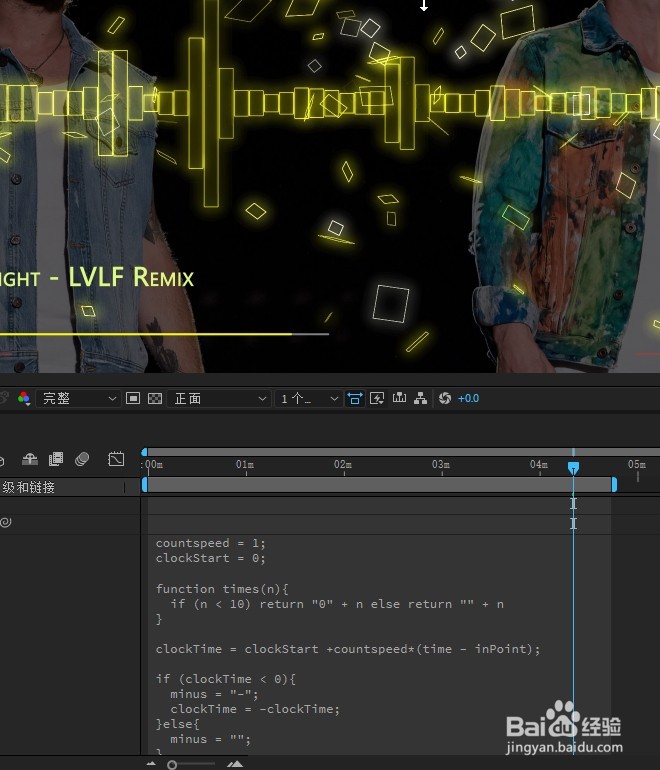The height and width of the screenshot is (770, 660).
Task: Click the 'clockTime = clockStart +countspeed' line
Action: tap(348, 649)
